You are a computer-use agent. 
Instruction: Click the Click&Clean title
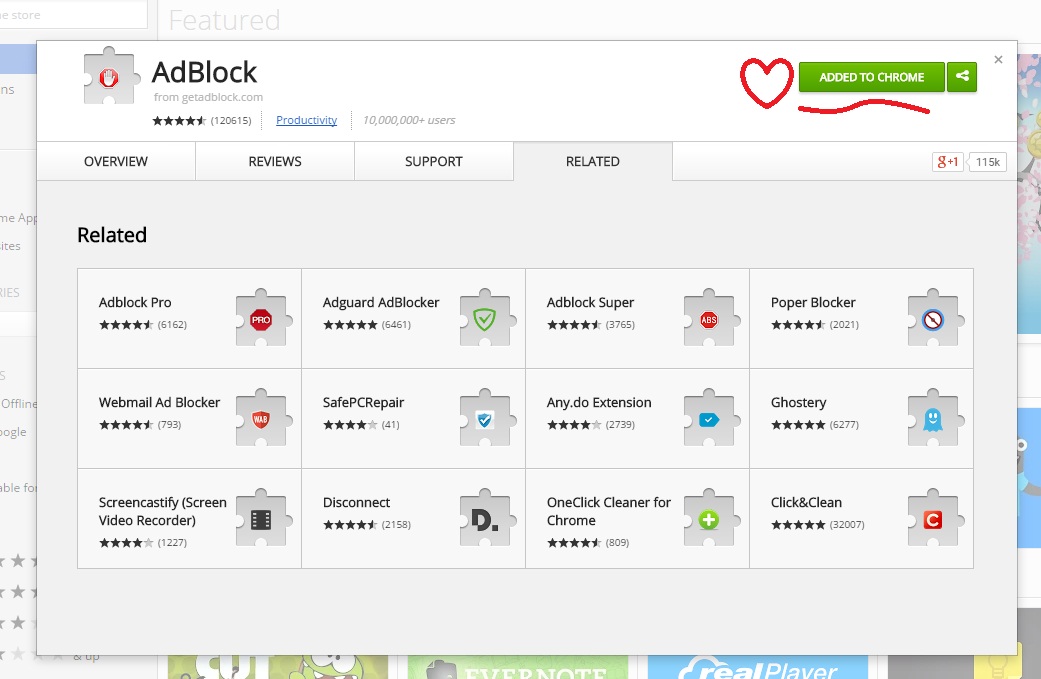click(x=806, y=502)
